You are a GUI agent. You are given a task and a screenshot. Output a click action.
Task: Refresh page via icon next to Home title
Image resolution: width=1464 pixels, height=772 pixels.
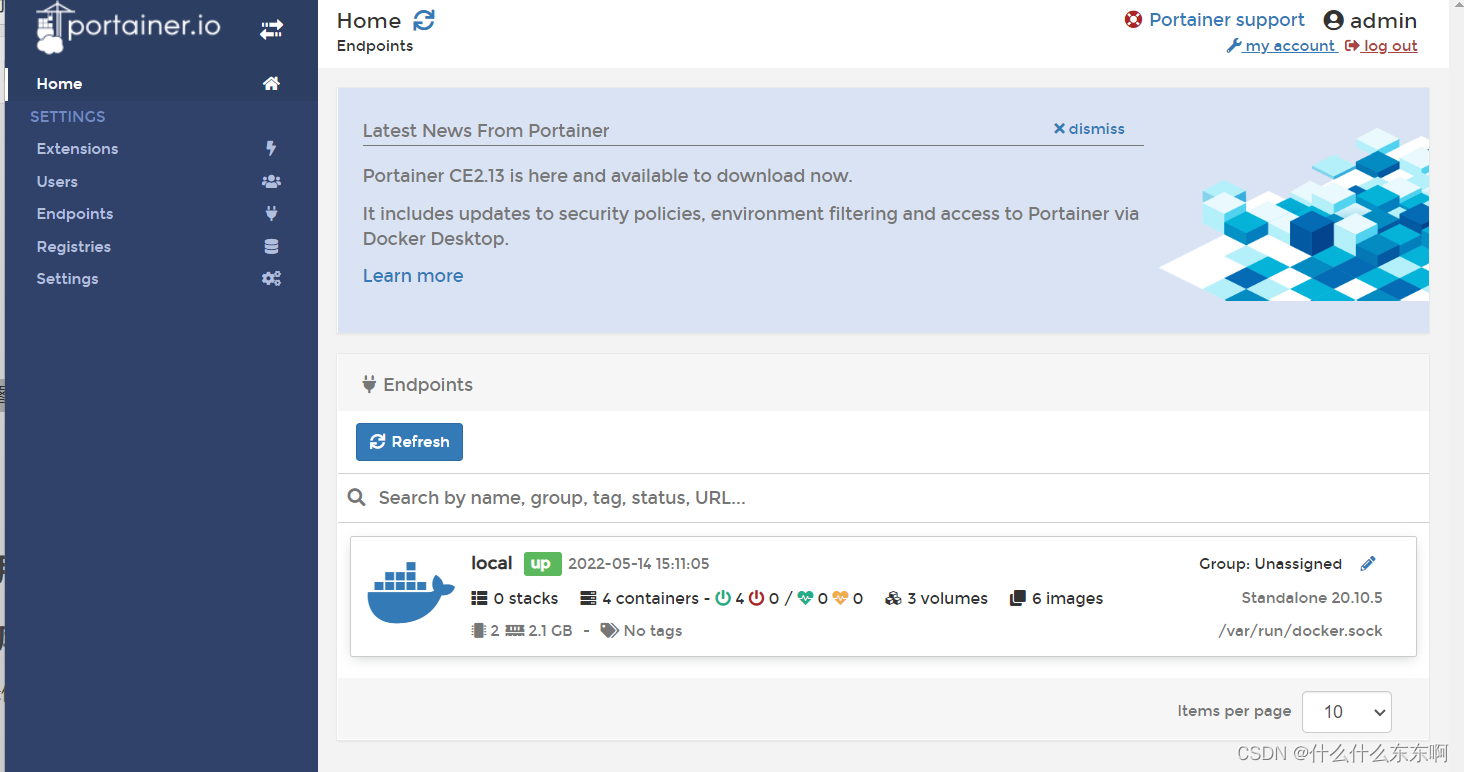[424, 20]
